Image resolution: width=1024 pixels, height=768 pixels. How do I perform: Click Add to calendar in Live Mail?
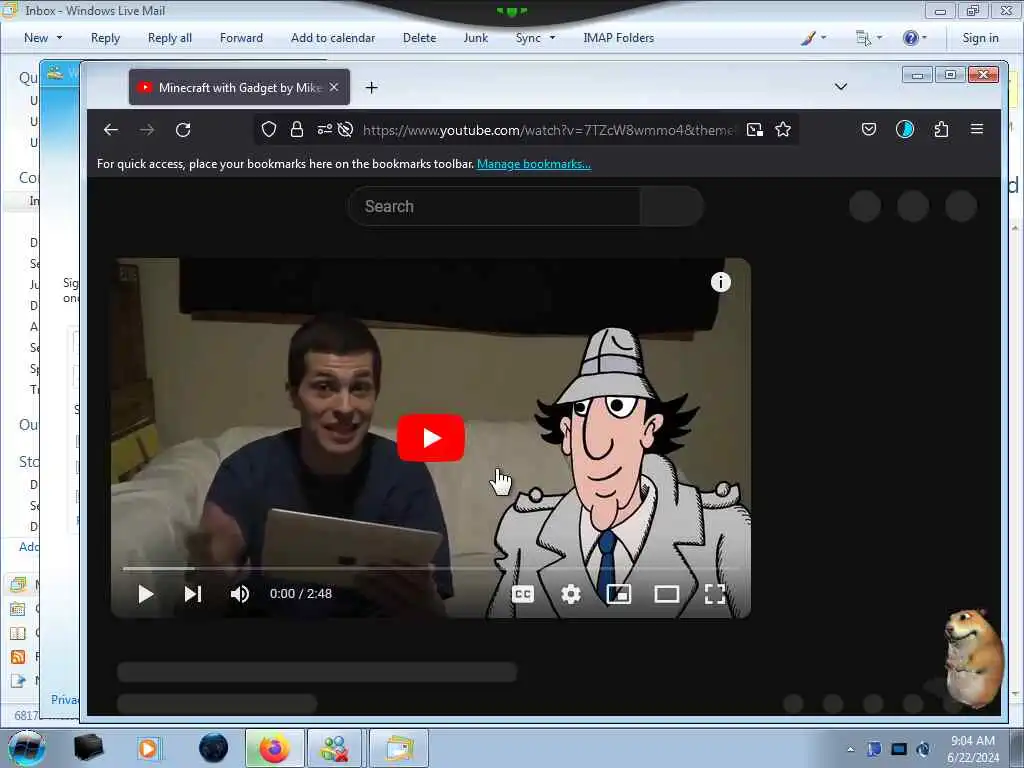coord(333,38)
